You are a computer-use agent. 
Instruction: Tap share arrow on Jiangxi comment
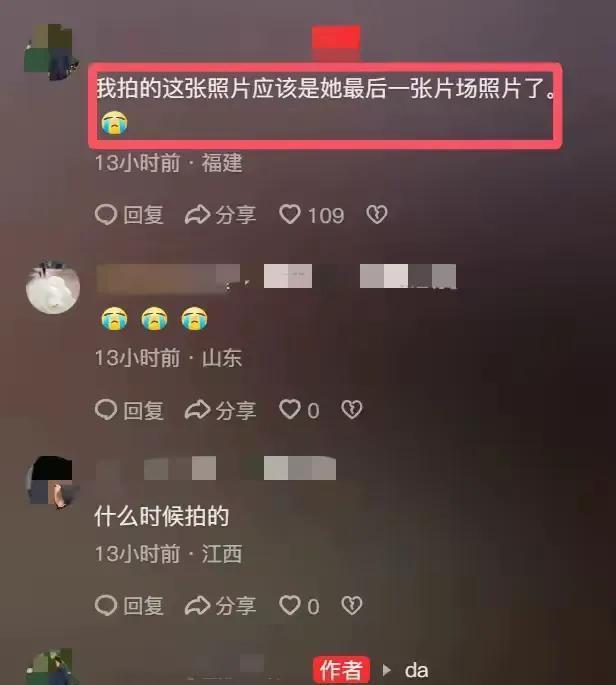[197, 606]
